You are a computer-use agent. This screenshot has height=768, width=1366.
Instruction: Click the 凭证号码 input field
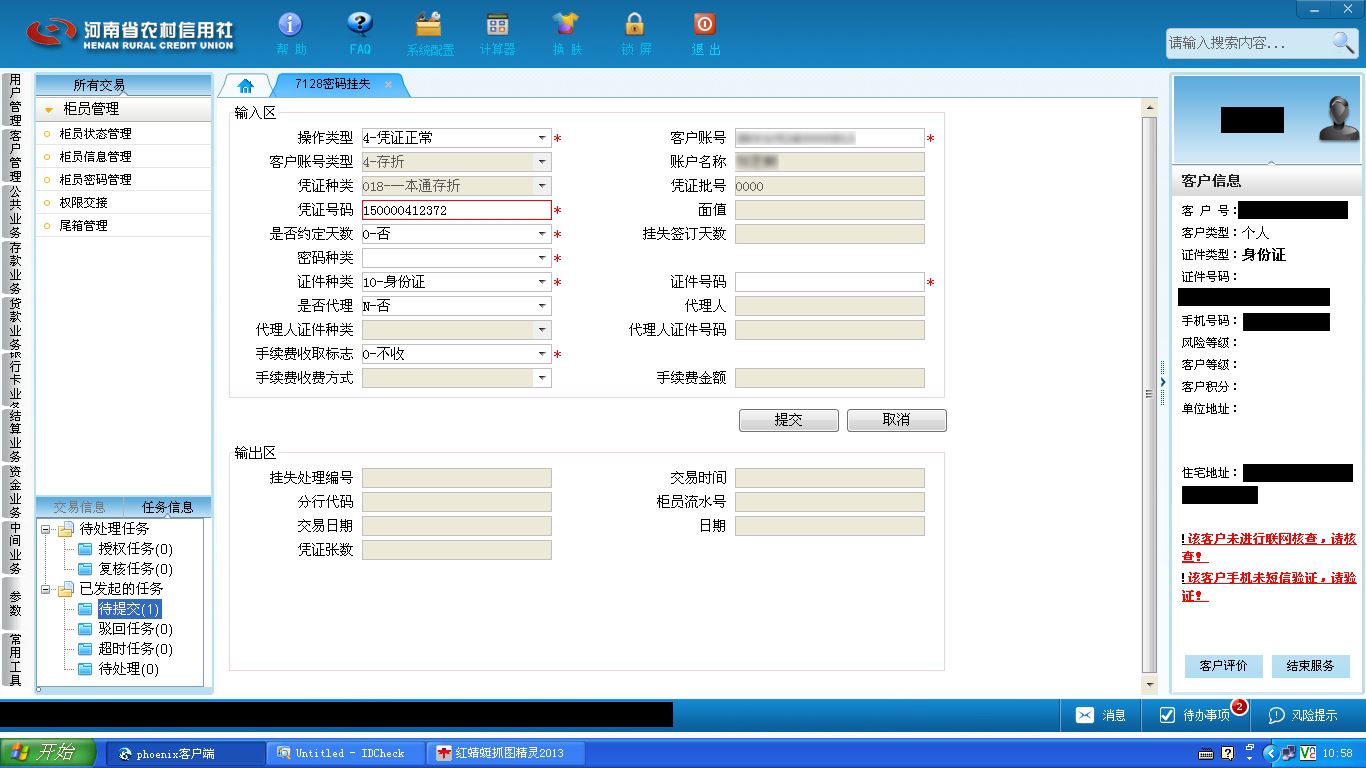[456, 210]
